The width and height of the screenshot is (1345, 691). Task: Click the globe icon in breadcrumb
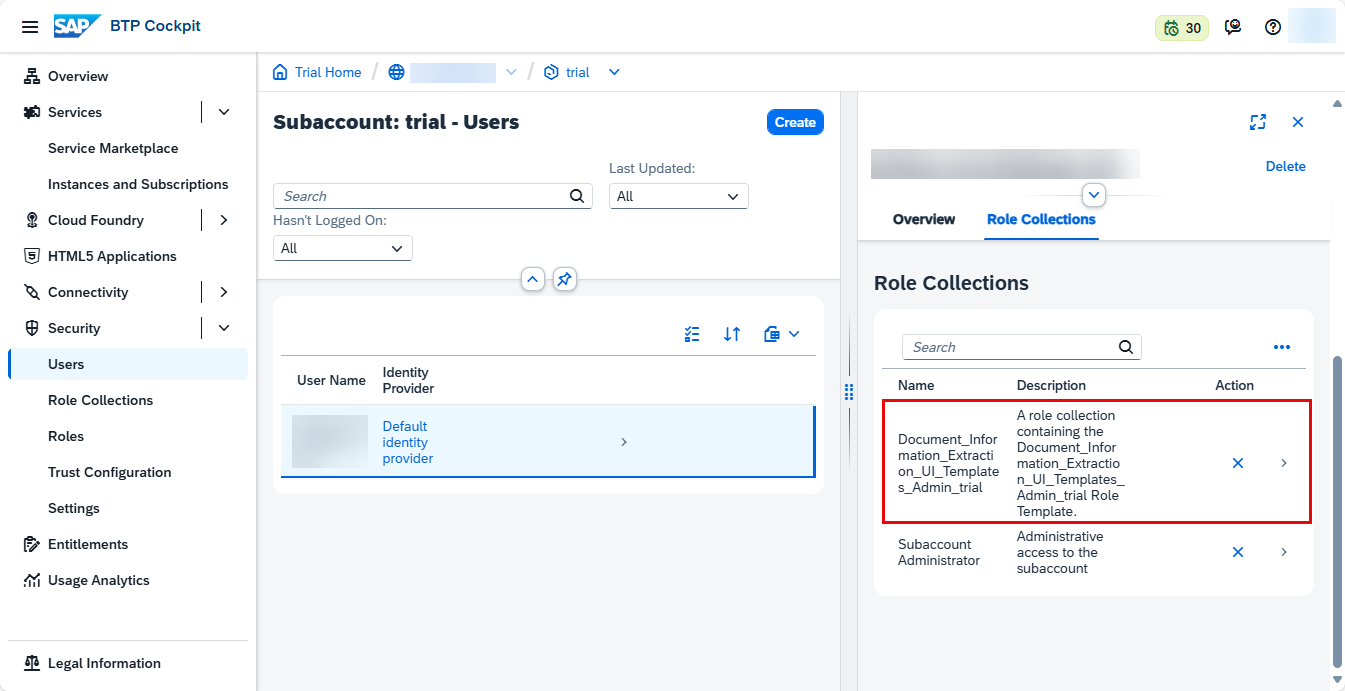tap(396, 72)
